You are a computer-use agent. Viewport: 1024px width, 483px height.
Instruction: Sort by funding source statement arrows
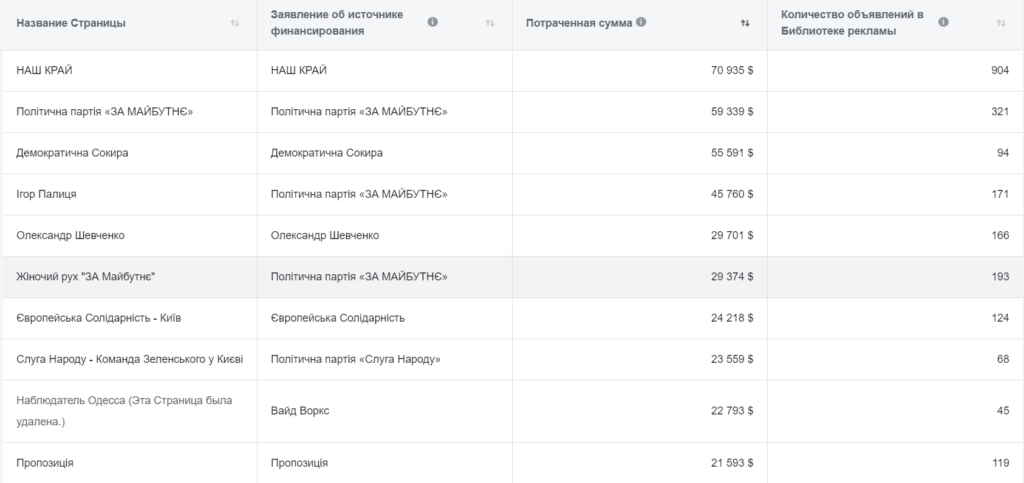click(490, 23)
